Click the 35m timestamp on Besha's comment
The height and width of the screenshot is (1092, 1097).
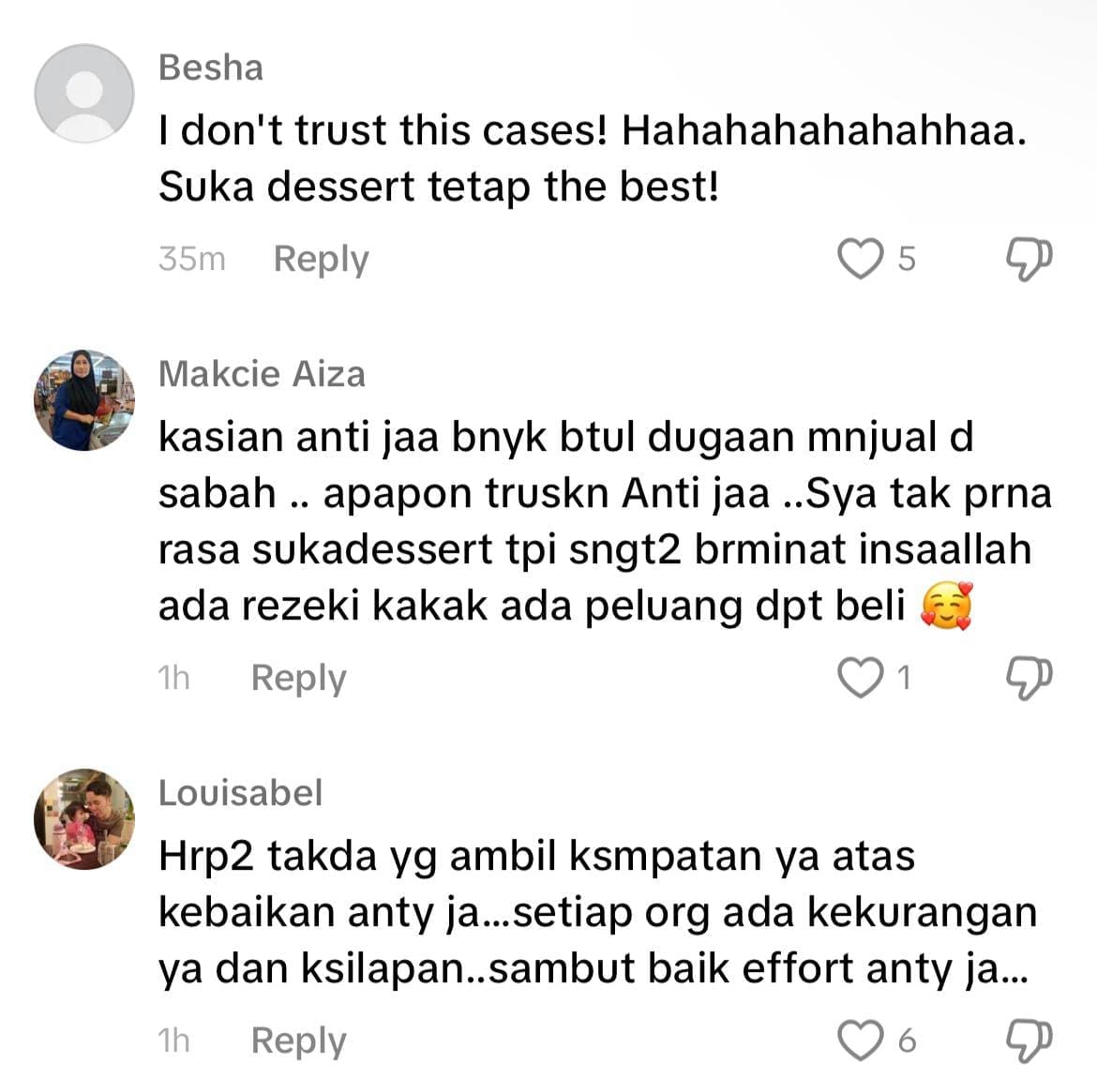click(x=191, y=259)
